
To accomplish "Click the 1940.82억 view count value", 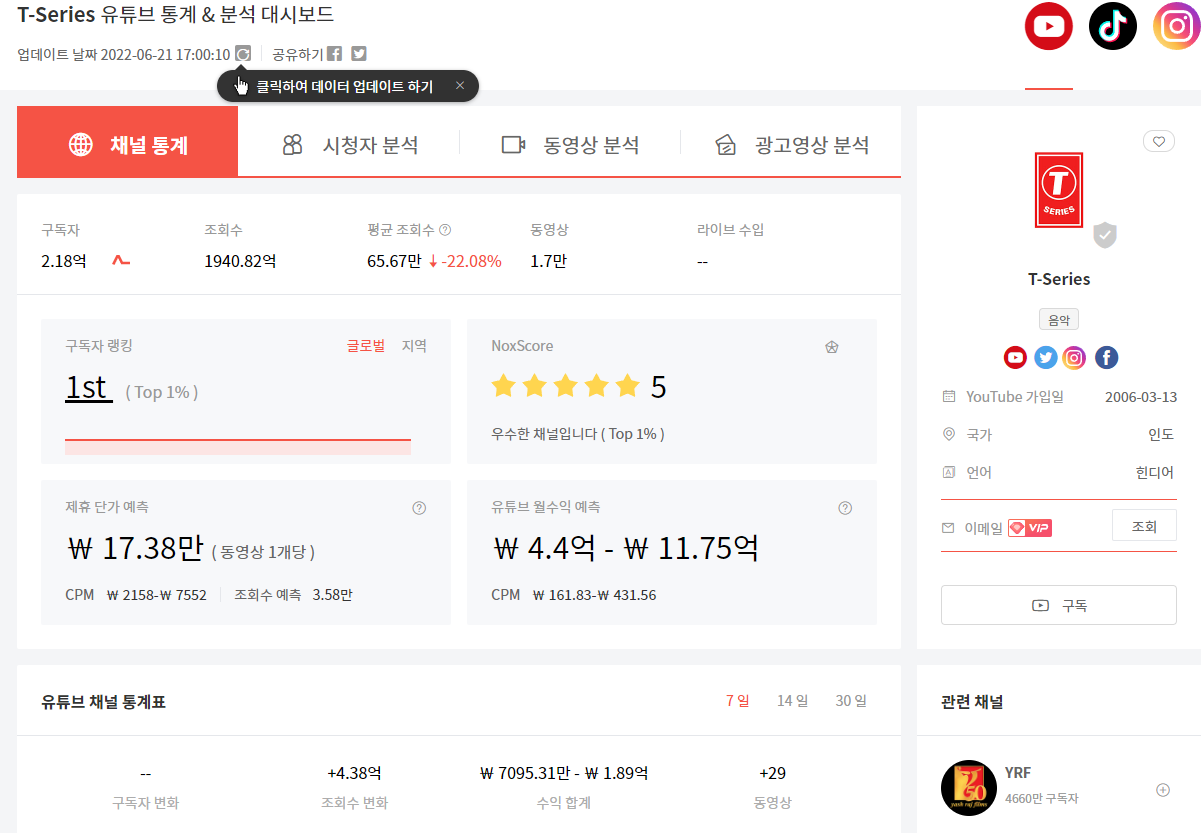I will click(240, 262).
